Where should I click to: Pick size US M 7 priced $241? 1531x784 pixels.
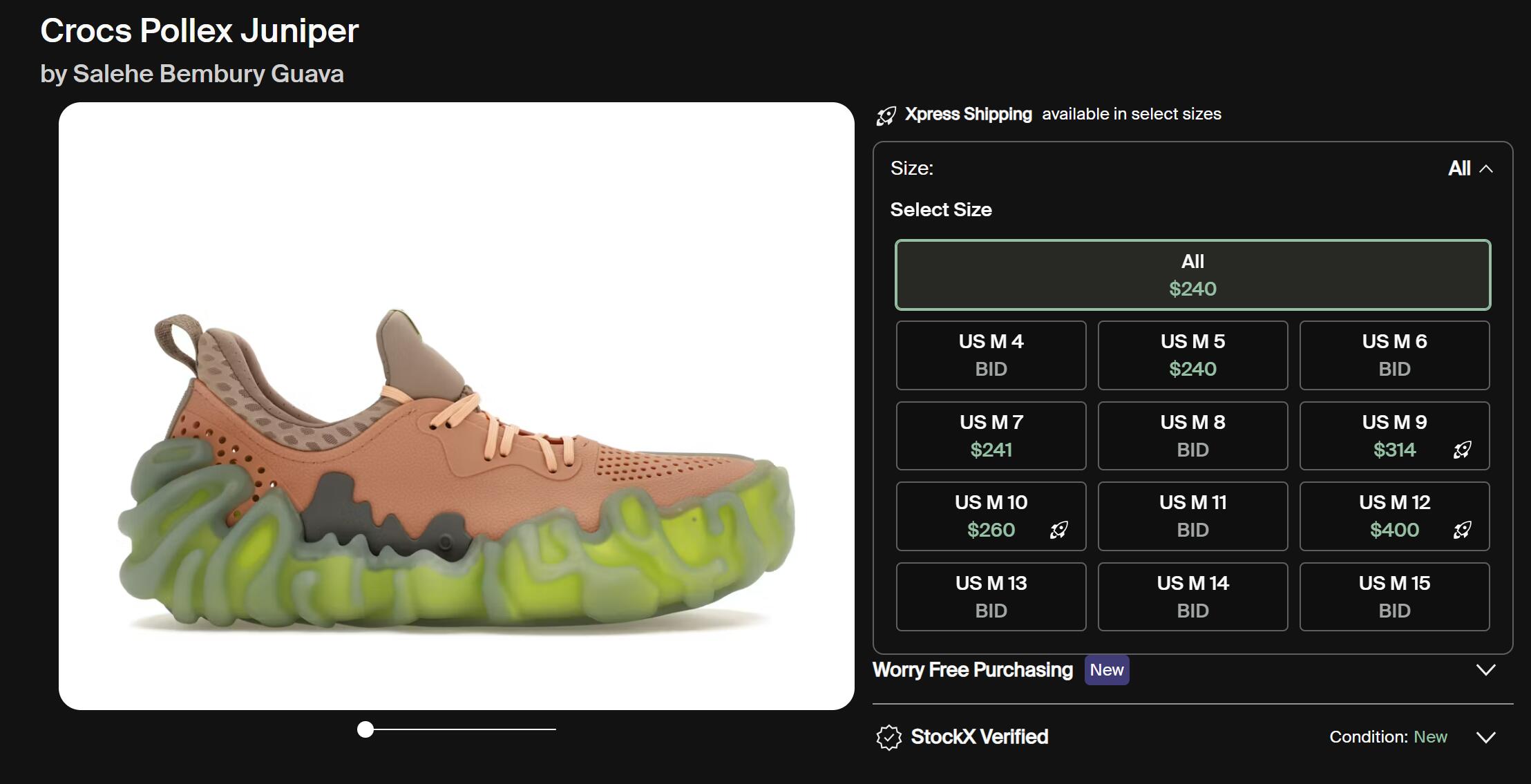click(x=991, y=436)
